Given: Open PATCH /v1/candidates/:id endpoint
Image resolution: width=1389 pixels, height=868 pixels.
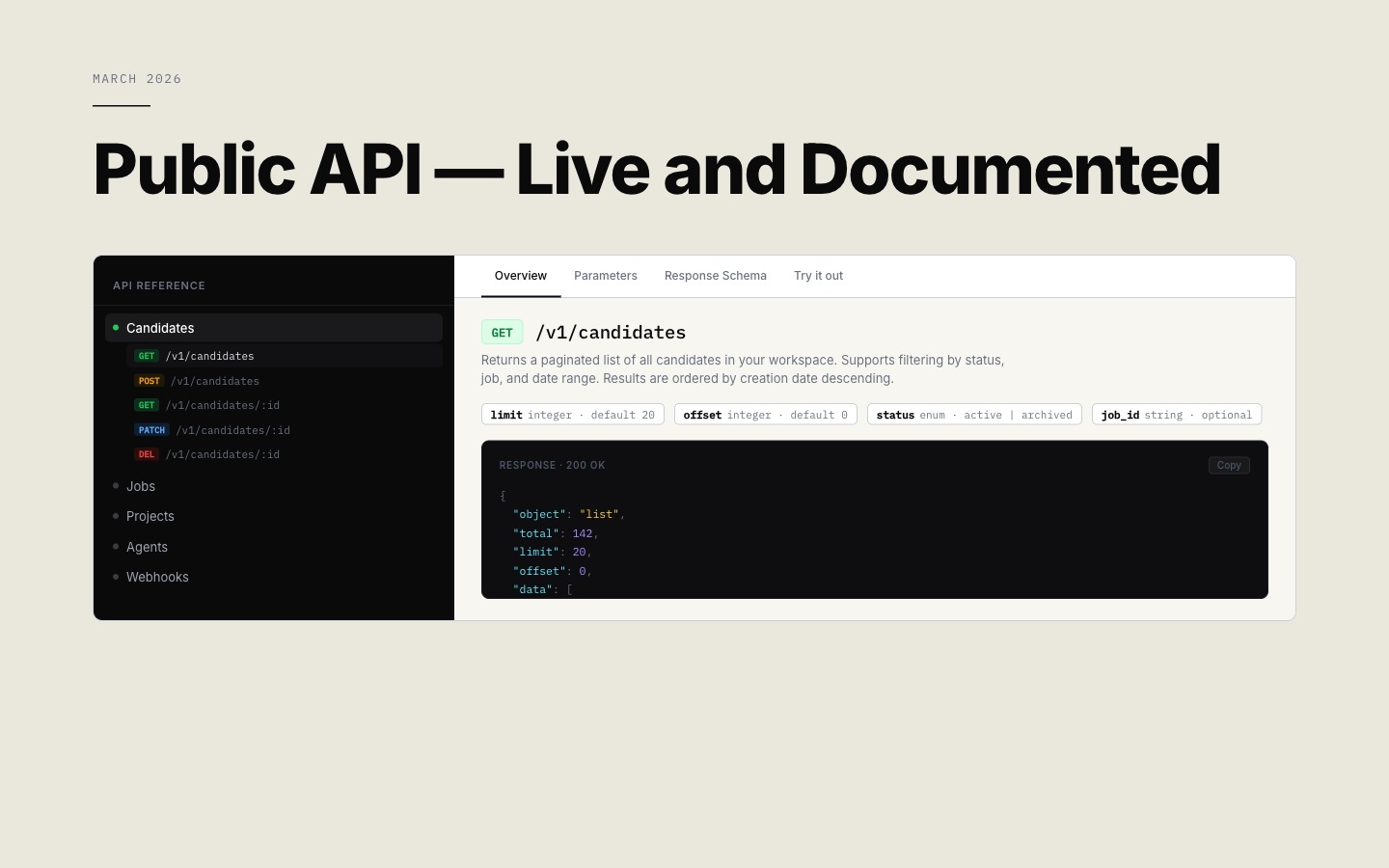Looking at the screenshot, I should [x=285, y=430].
